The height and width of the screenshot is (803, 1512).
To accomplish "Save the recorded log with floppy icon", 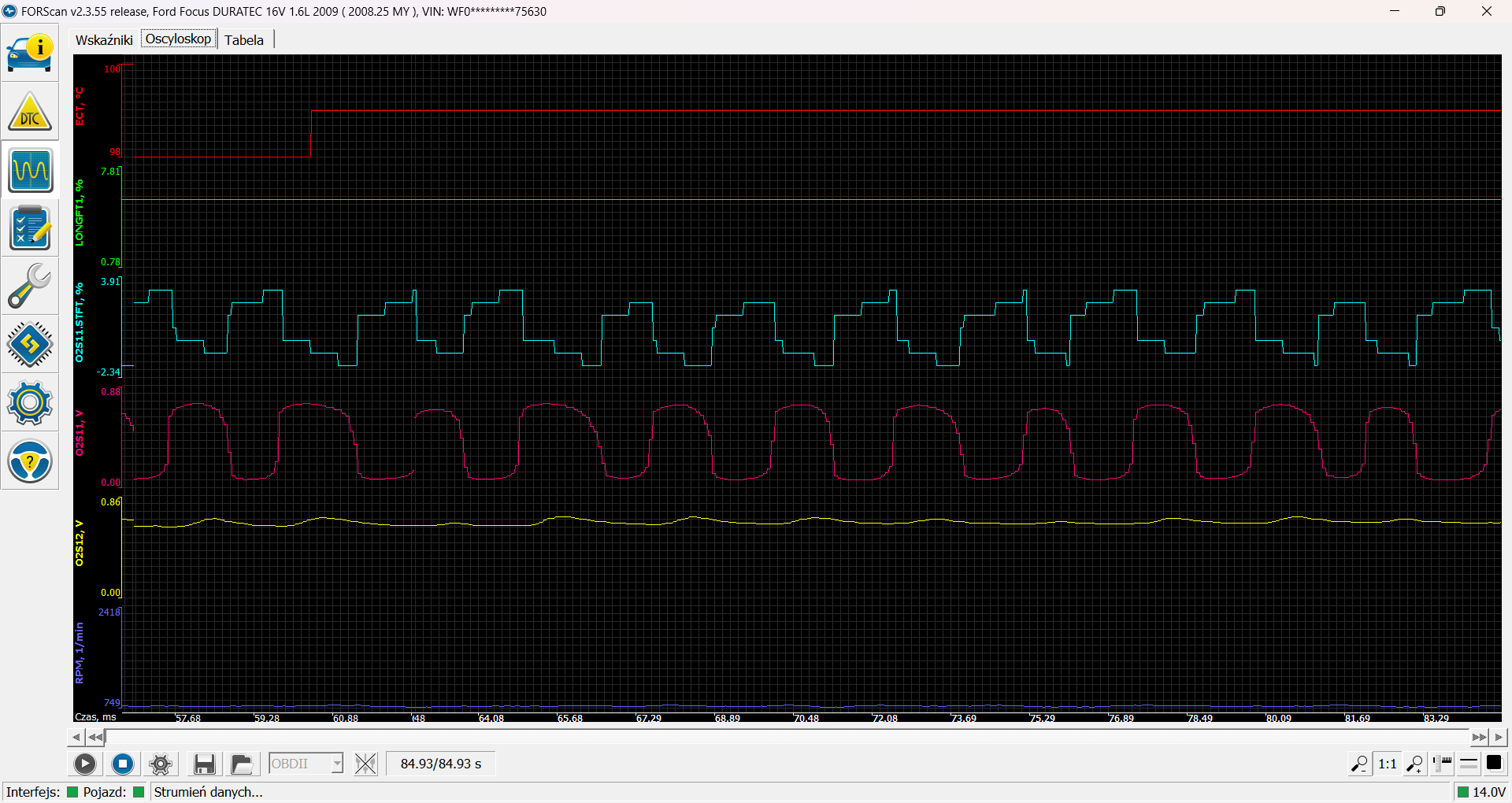I will coord(205,764).
